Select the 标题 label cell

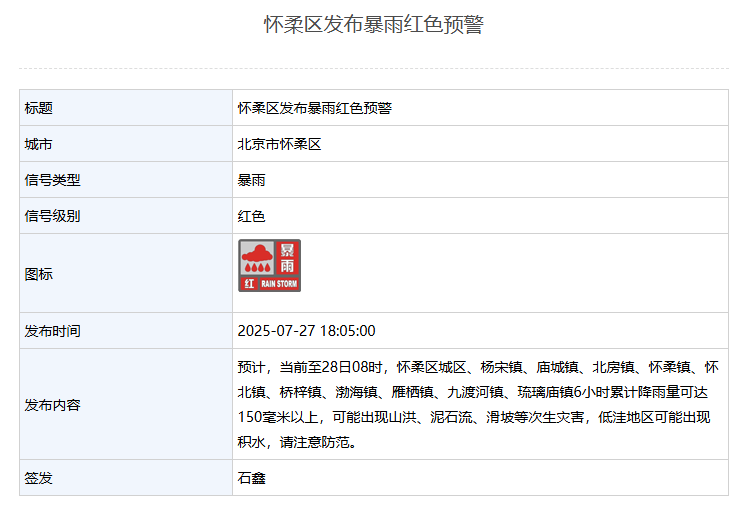126,108
